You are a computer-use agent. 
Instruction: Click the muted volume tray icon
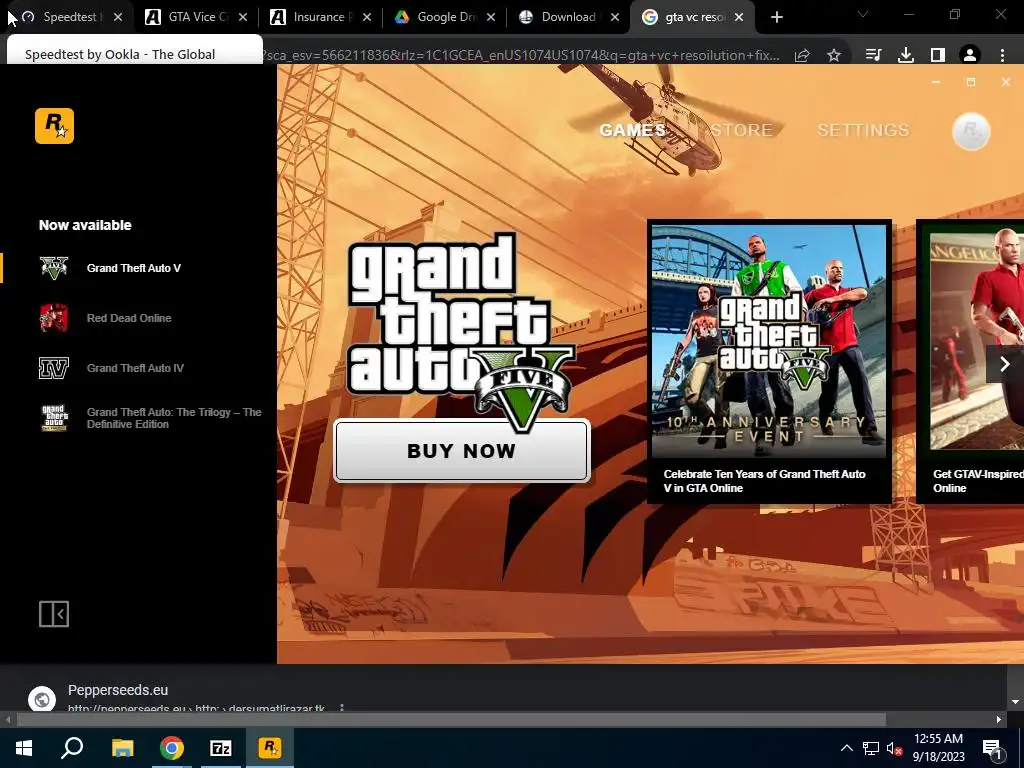tap(894, 748)
